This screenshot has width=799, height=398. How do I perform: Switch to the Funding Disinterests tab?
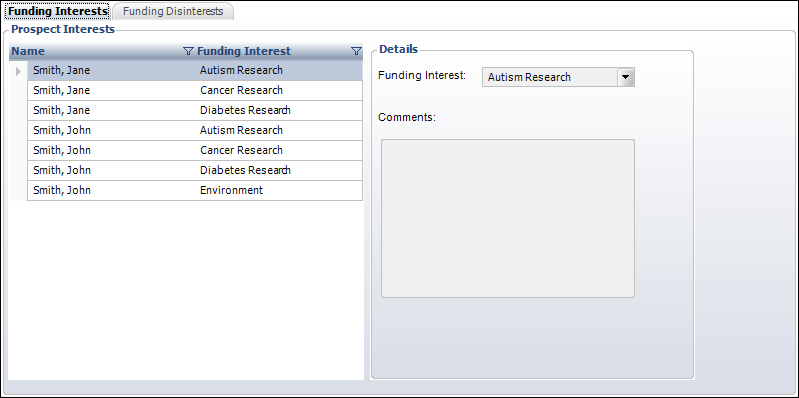[x=173, y=11]
